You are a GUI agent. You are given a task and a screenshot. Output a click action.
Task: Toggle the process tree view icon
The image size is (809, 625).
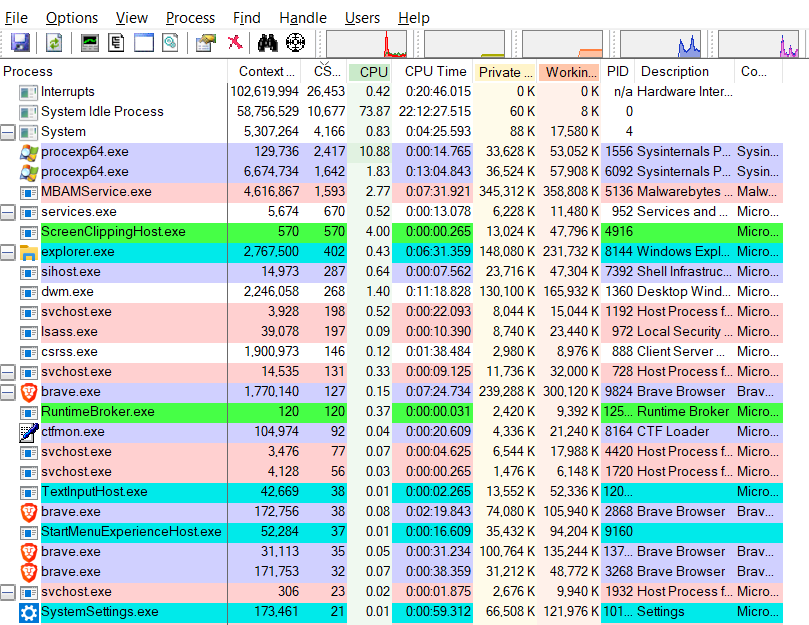116,43
